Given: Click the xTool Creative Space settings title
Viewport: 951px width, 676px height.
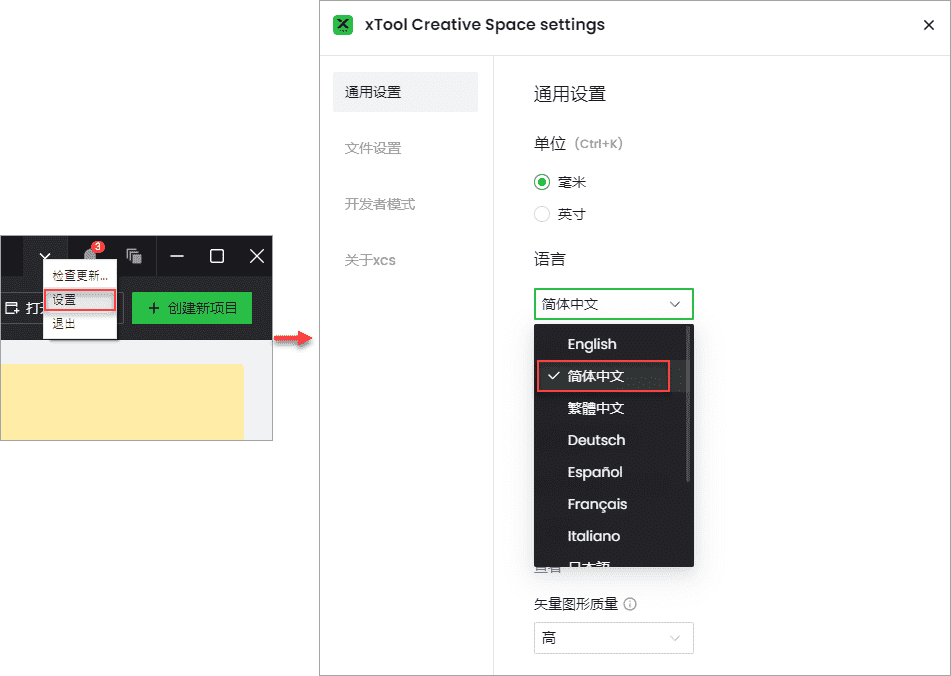Looking at the screenshot, I should click(485, 25).
